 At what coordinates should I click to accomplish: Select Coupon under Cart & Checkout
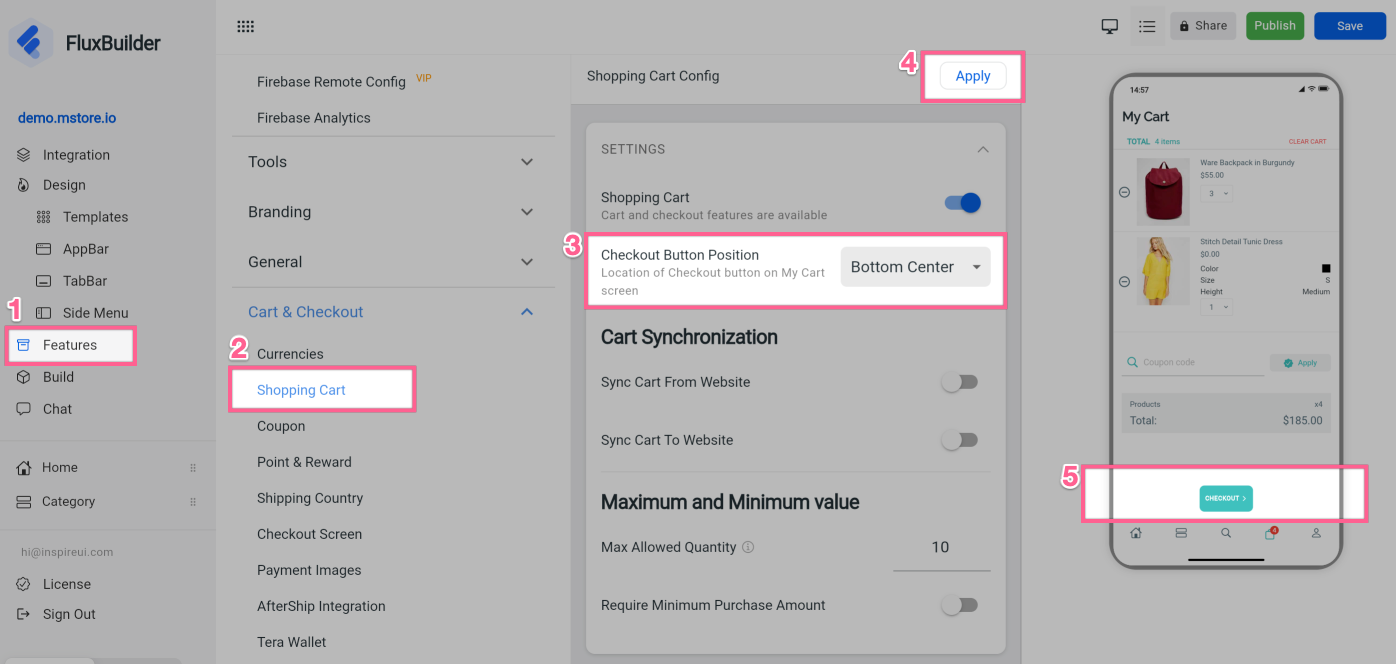[281, 426]
